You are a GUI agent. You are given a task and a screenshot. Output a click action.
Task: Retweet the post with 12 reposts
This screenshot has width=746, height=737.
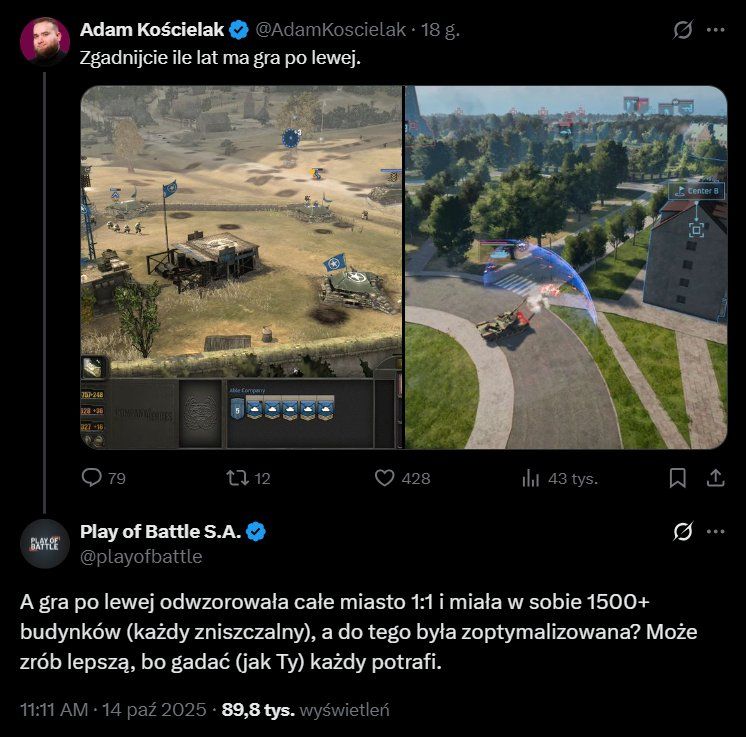tap(237, 478)
